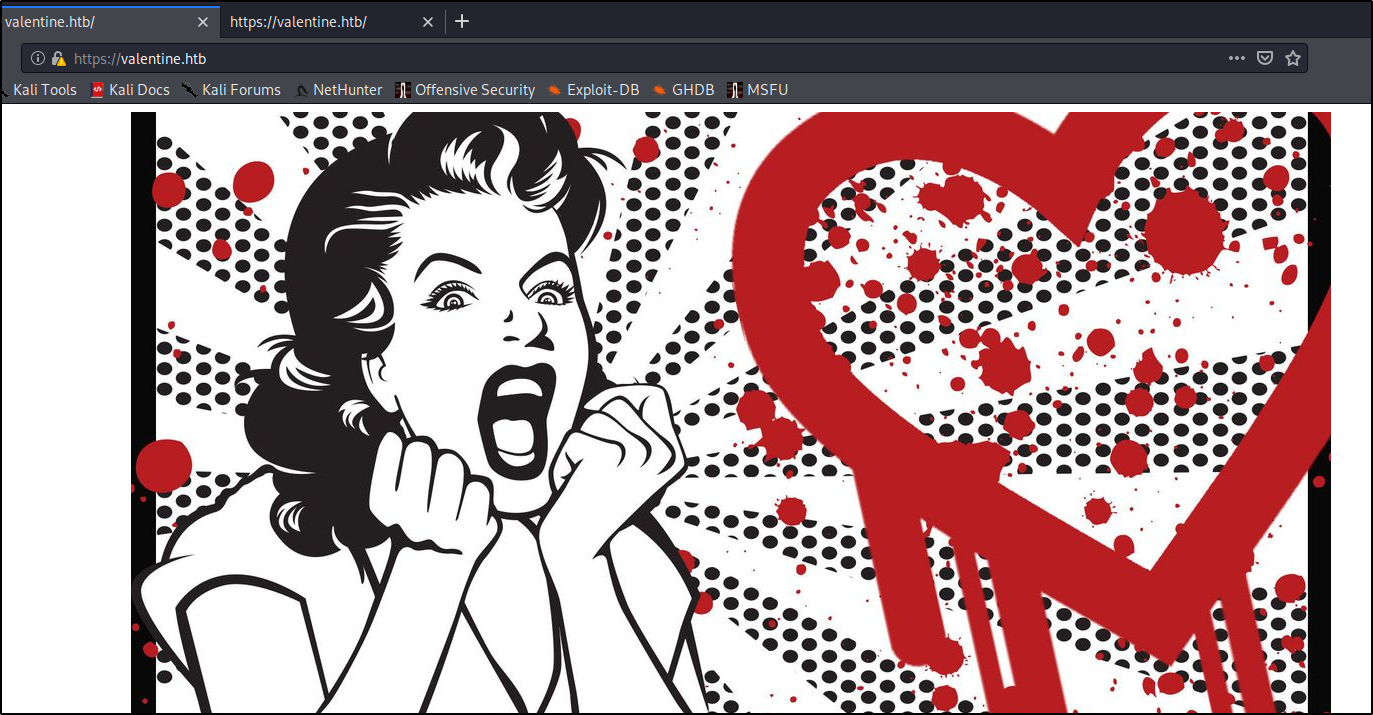
Task: Click the Kali Forums favicon
Action: (190, 90)
